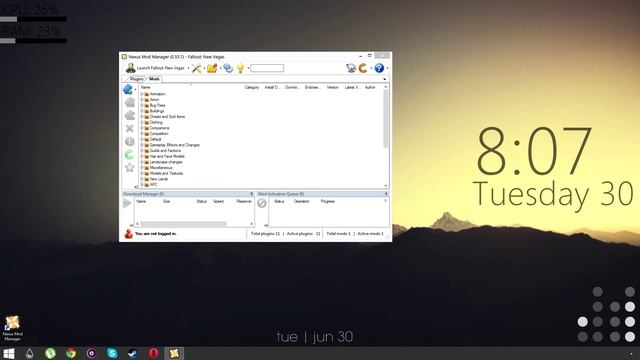The image size is (640, 360).
Task: Sort mods by Author column
Action: (370, 87)
